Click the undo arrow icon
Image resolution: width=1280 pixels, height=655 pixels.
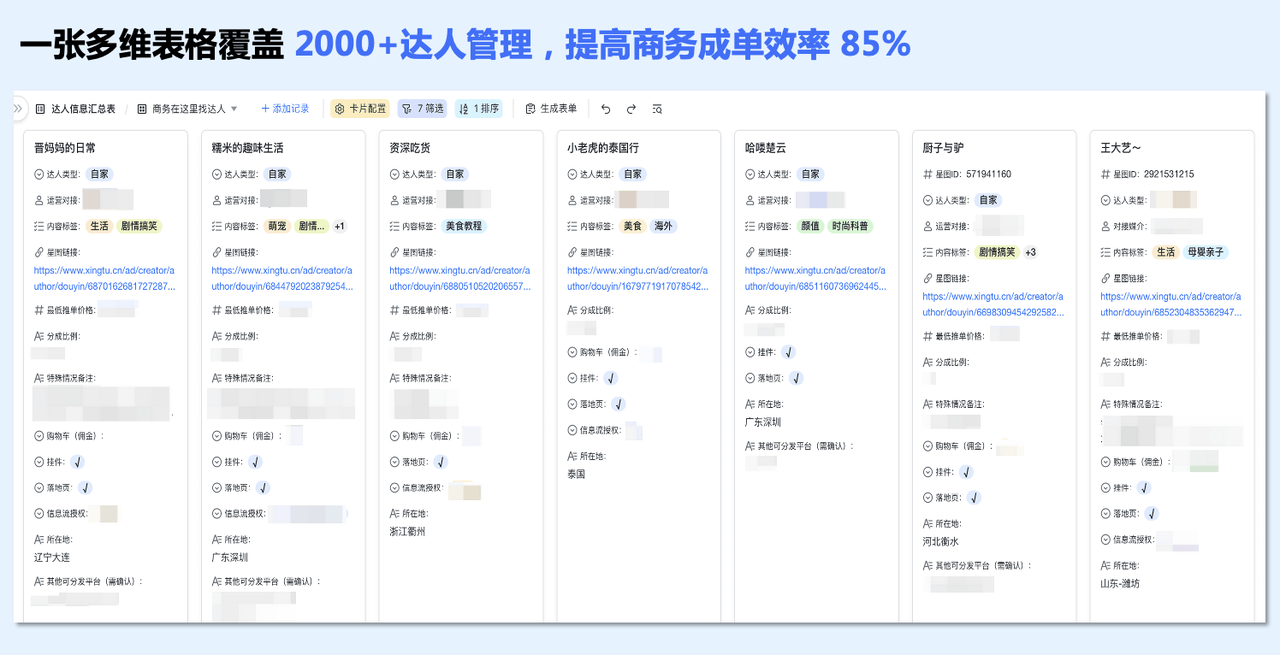(605, 109)
